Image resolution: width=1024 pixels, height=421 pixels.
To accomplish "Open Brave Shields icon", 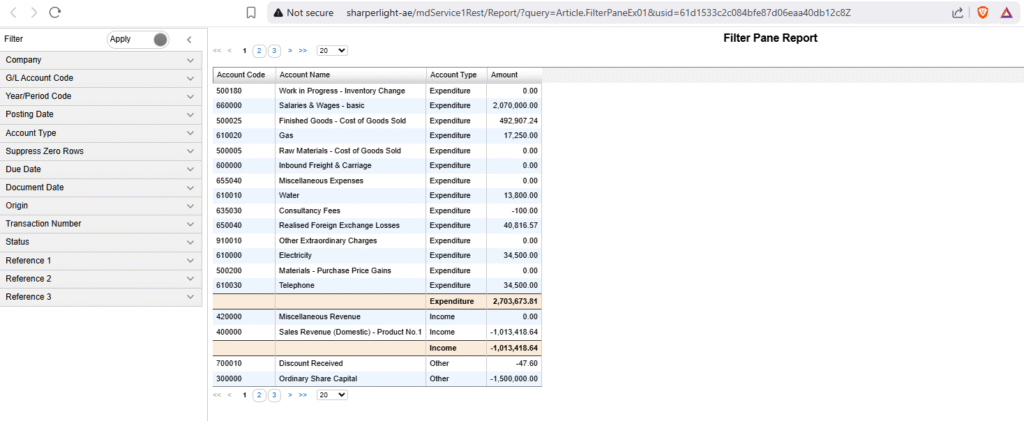I will coord(982,12).
